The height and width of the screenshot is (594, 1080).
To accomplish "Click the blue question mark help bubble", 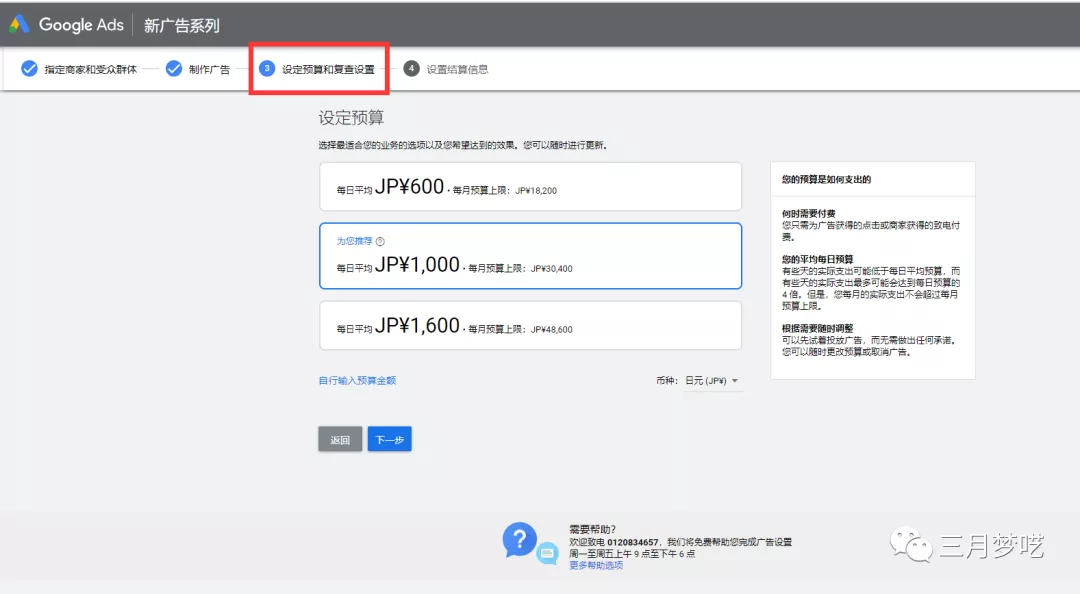I will tap(519, 541).
